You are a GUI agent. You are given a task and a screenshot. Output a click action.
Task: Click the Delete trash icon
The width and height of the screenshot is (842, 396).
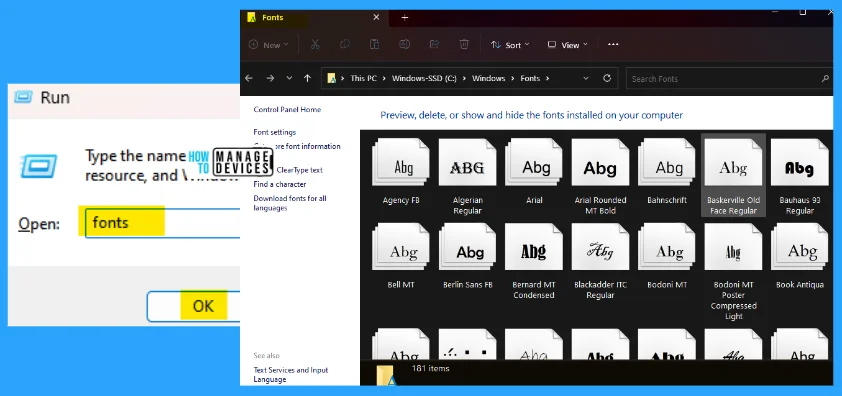click(x=464, y=45)
